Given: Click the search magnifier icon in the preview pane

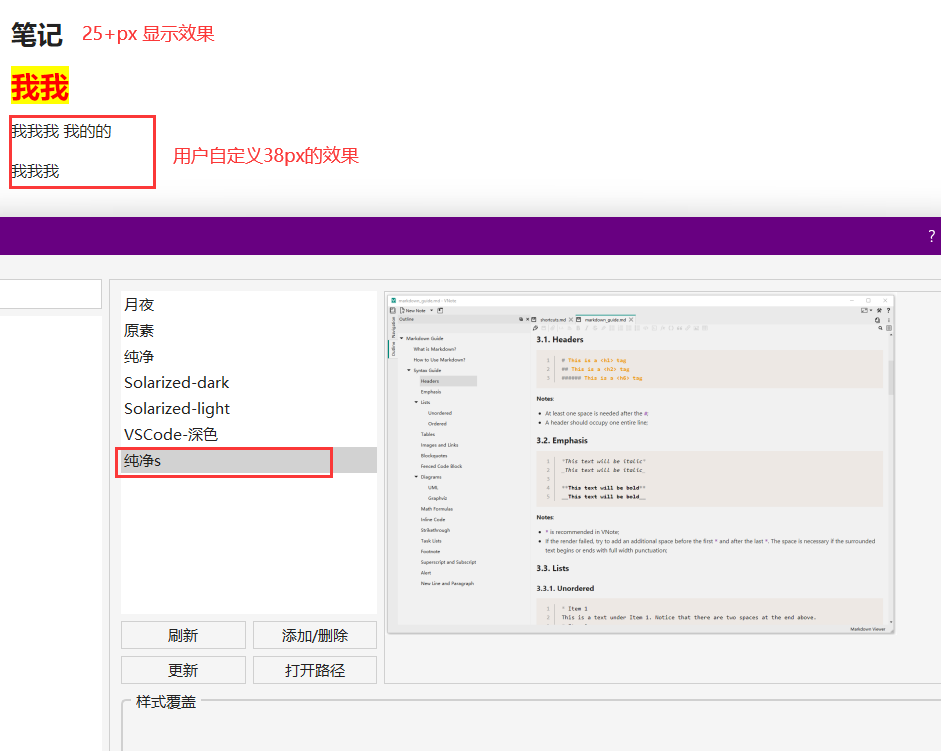Looking at the screenshot, I should pos(881,328).
